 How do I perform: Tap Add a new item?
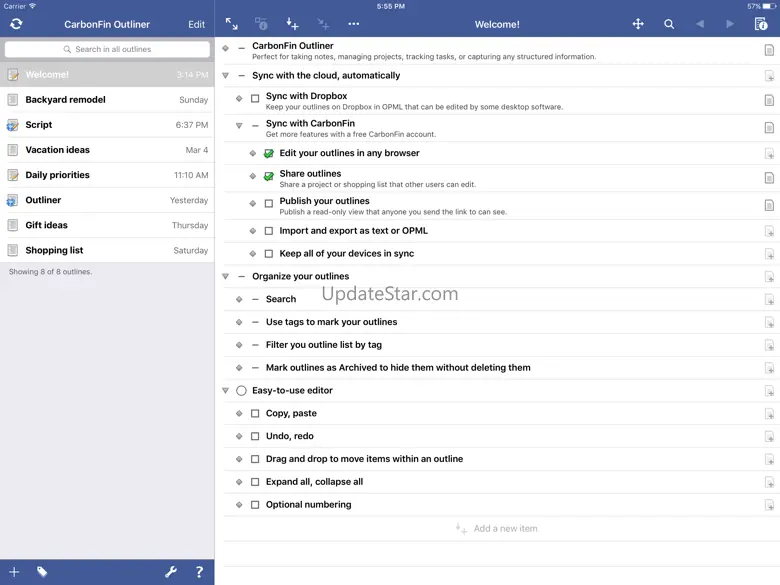pos(497,528)
